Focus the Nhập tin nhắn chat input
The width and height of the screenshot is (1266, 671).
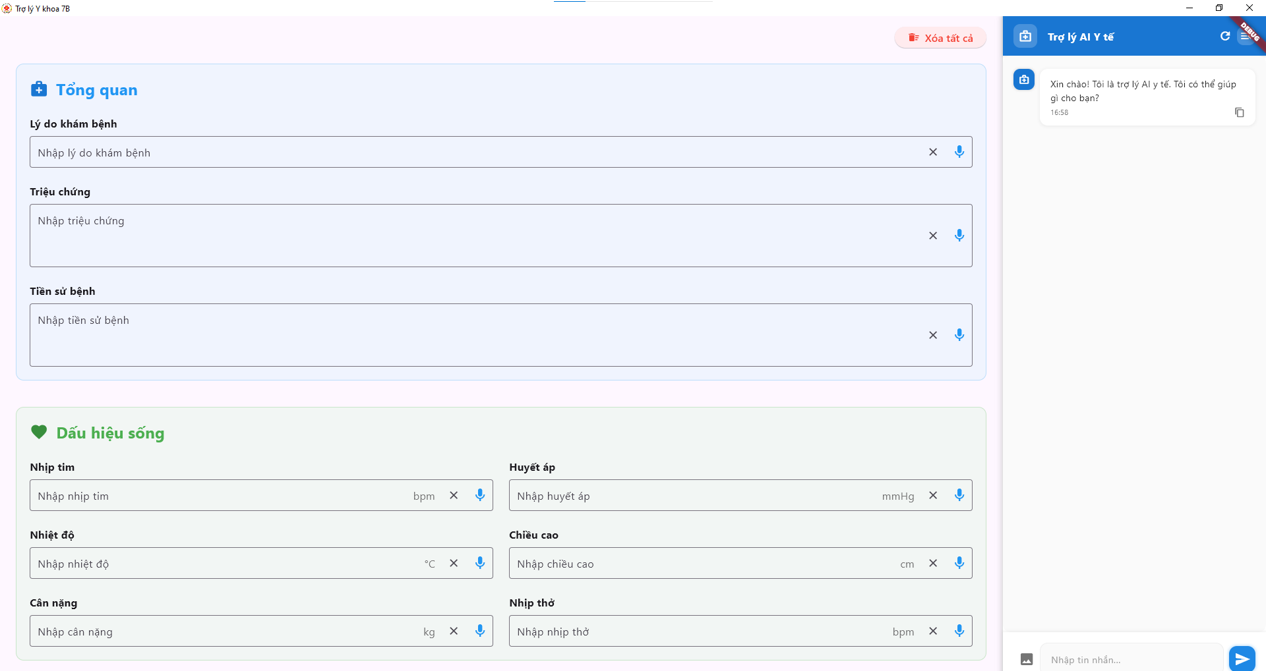pyautogui.click(x=1130, y=659)
